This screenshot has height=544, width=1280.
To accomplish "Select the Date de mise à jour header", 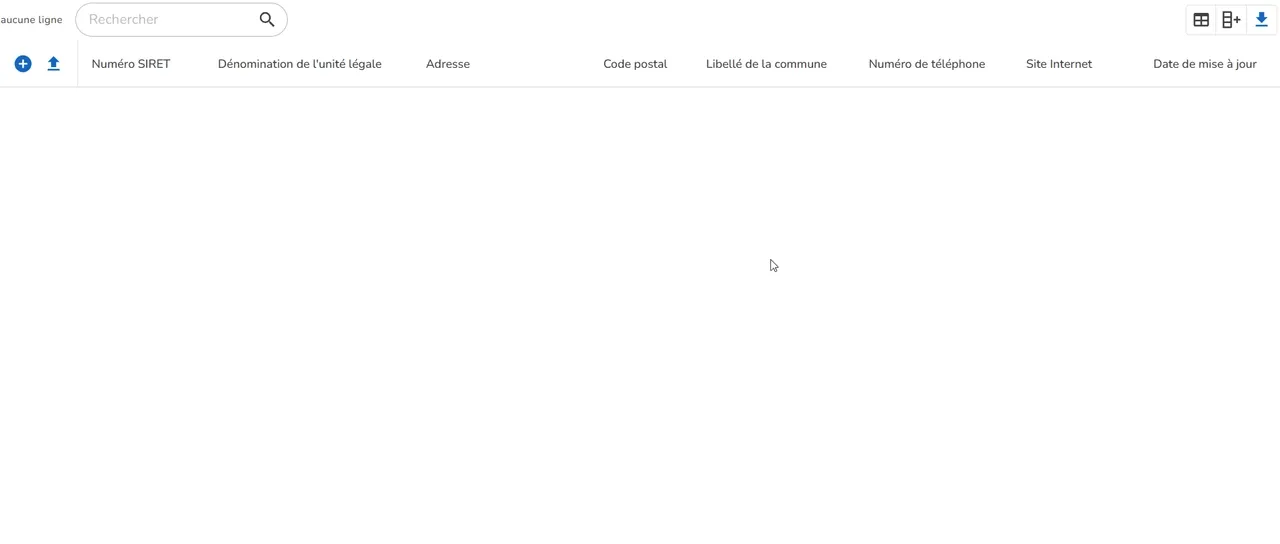I will tap(1205, 64).
